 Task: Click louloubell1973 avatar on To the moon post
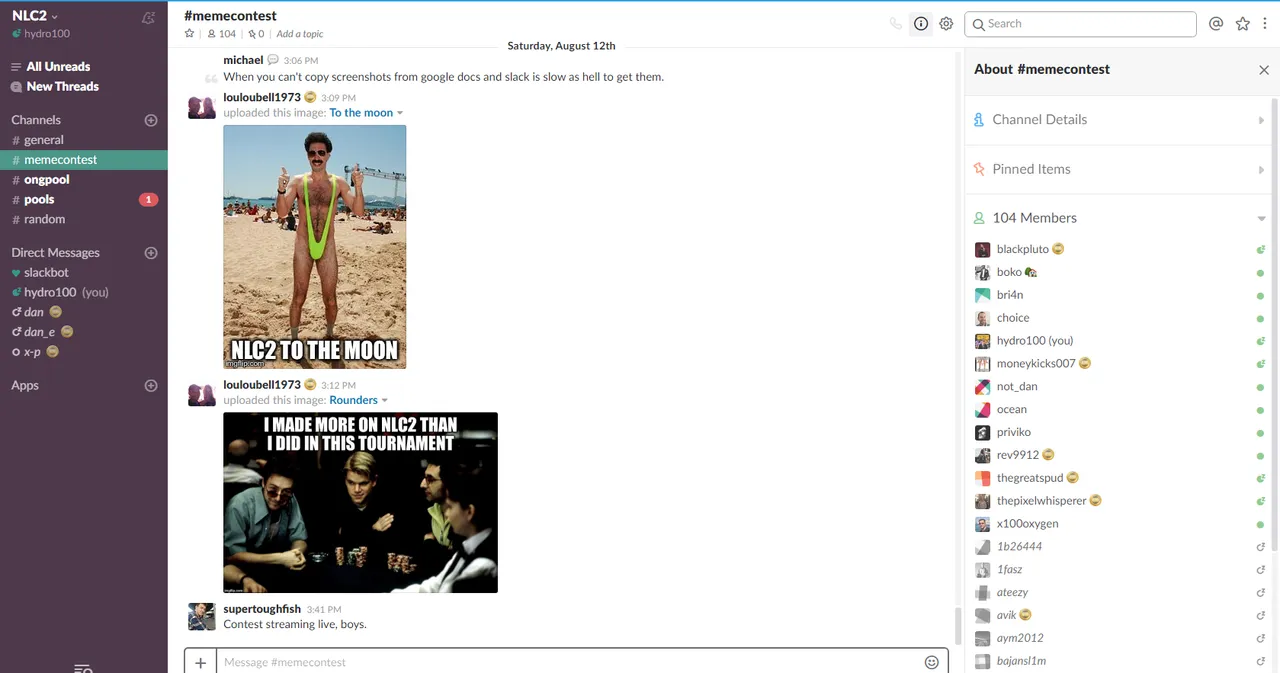(202, 107)
